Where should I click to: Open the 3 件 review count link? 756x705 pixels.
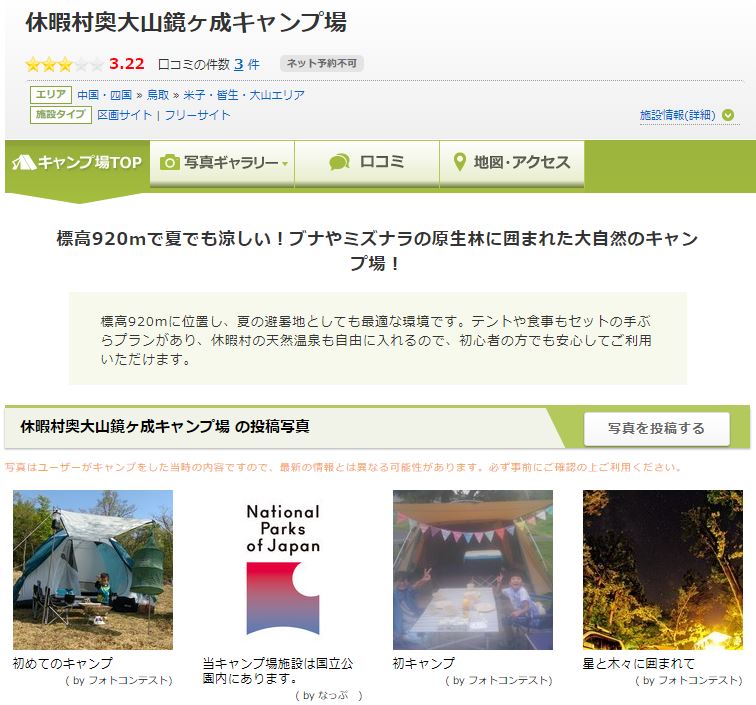point(247,64)
